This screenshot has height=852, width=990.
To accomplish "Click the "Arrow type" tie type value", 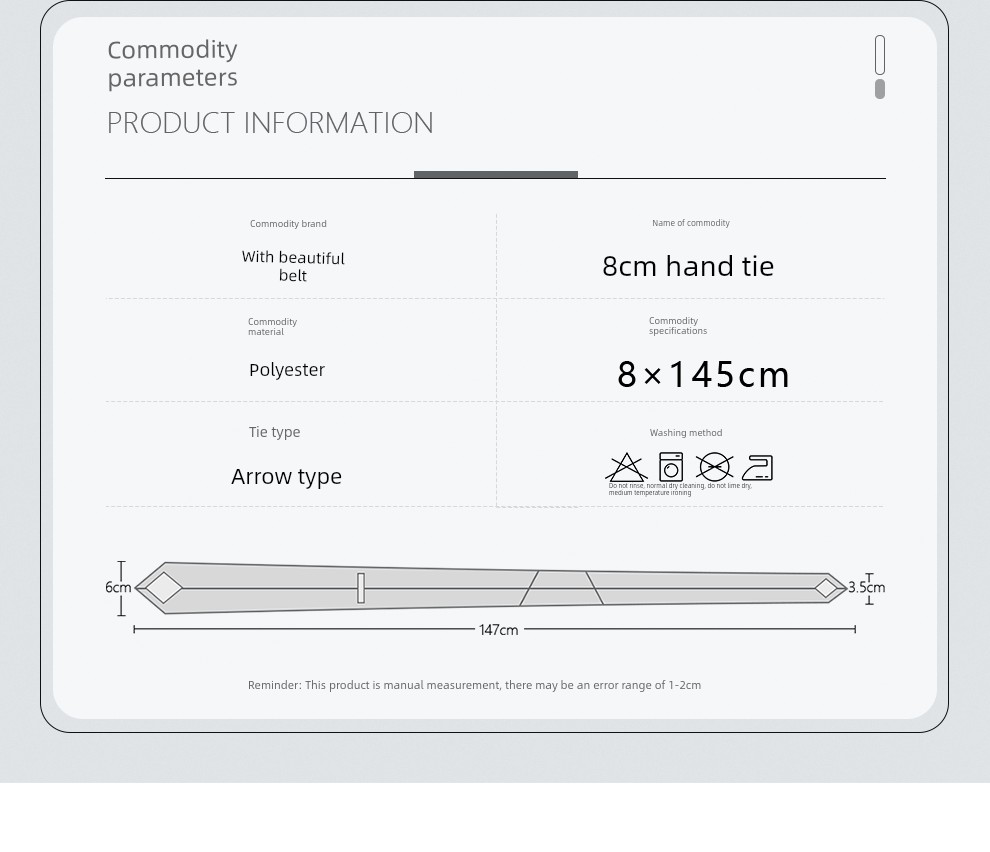I will 287,477.
